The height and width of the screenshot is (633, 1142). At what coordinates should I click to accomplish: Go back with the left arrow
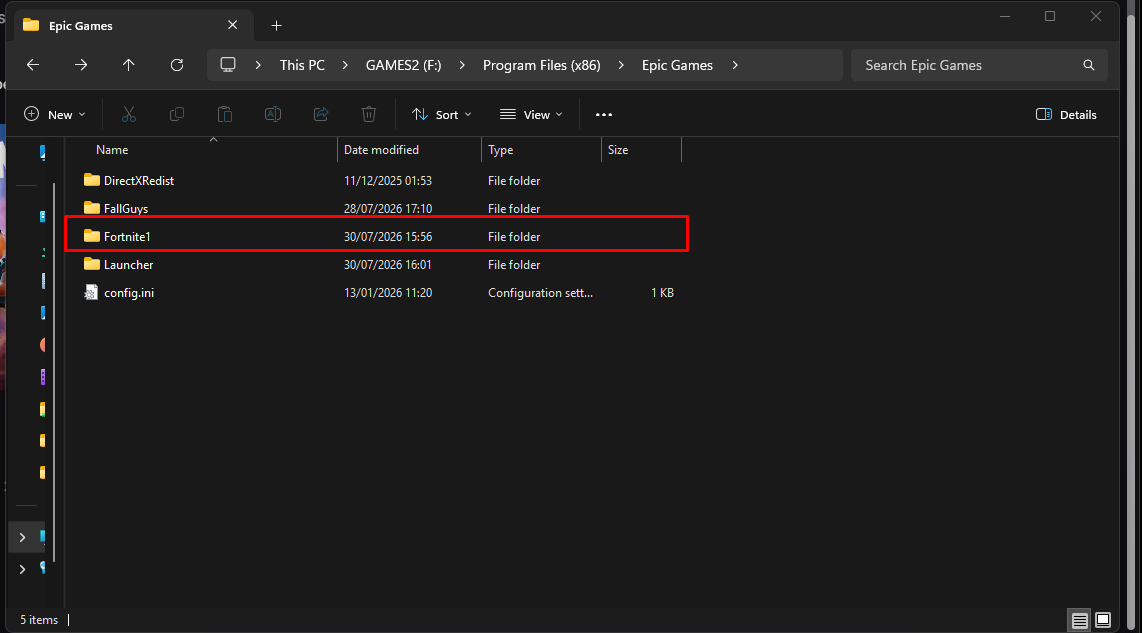33,65
